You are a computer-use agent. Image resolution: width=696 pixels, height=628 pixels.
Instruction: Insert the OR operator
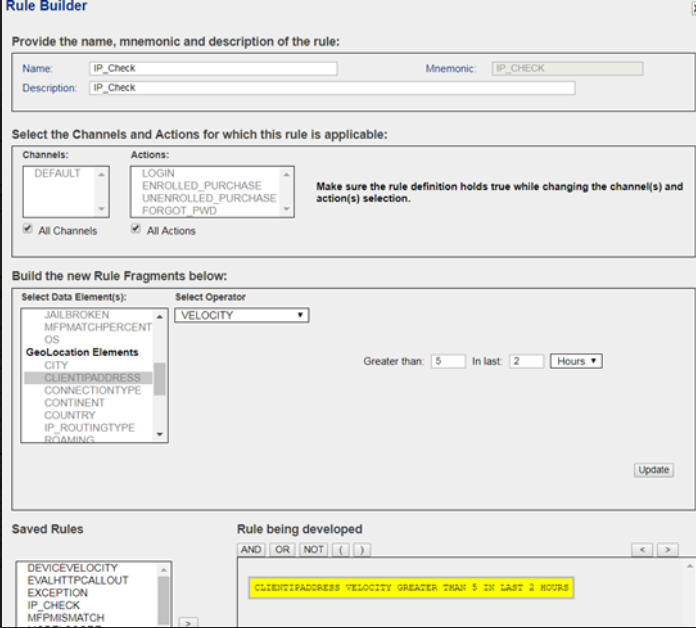tap(282, 550)
